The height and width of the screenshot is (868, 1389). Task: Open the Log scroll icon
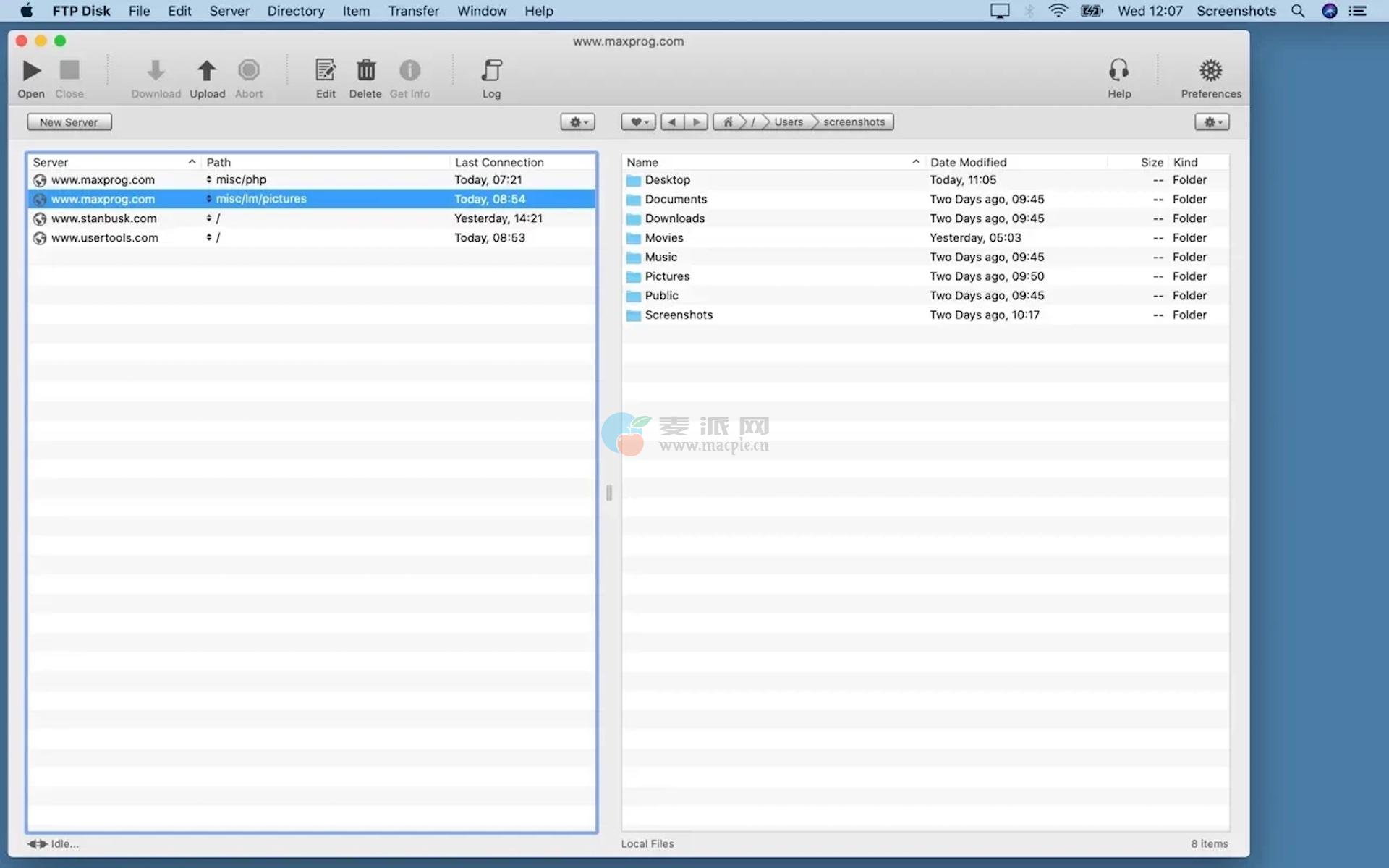491,71
